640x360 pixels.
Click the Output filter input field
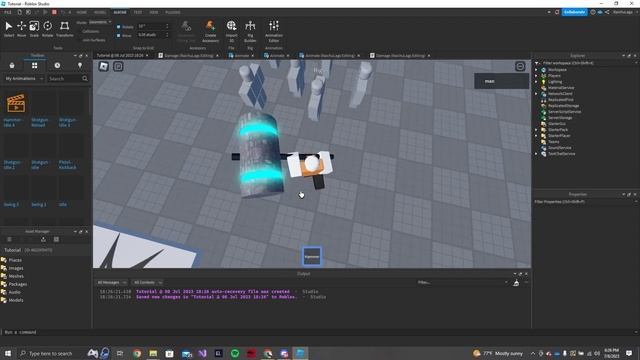pyautogui.click(x=462, y=282)
